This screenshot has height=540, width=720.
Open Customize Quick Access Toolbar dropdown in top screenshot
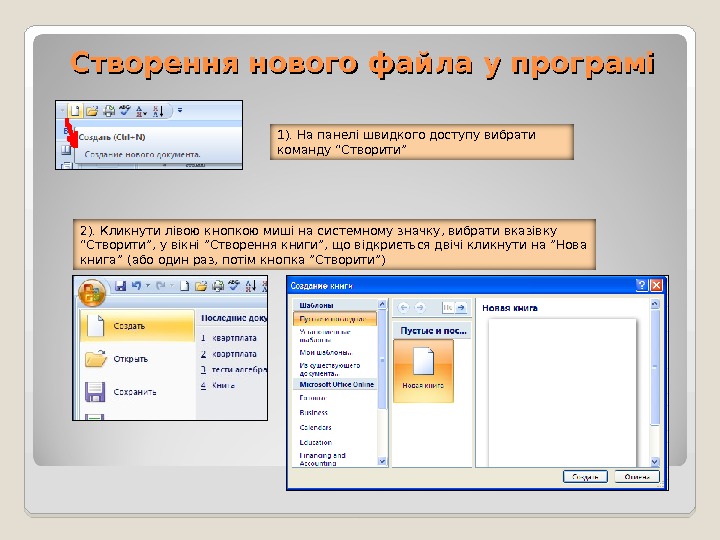(x=180, y=110)
